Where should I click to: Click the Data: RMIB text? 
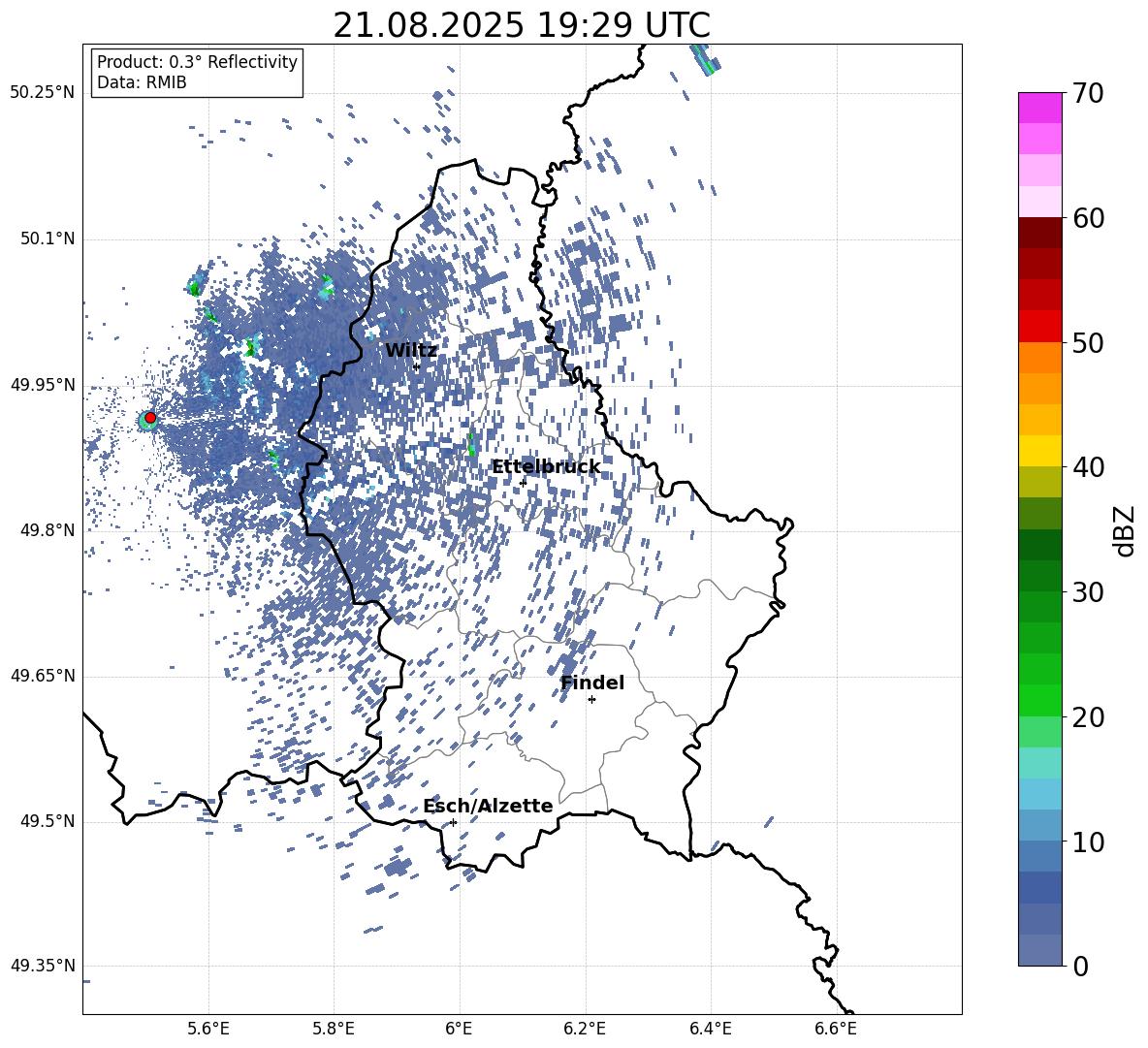pos(142,82)
